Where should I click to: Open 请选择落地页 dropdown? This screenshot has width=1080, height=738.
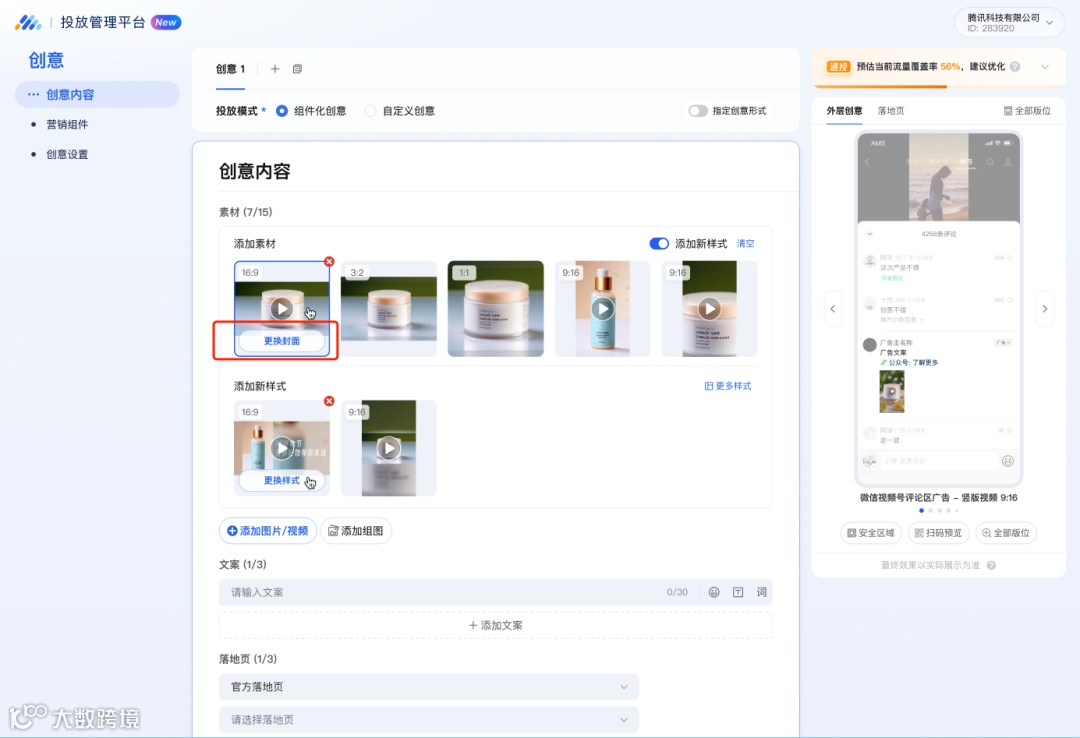click(x=428, y=719)
